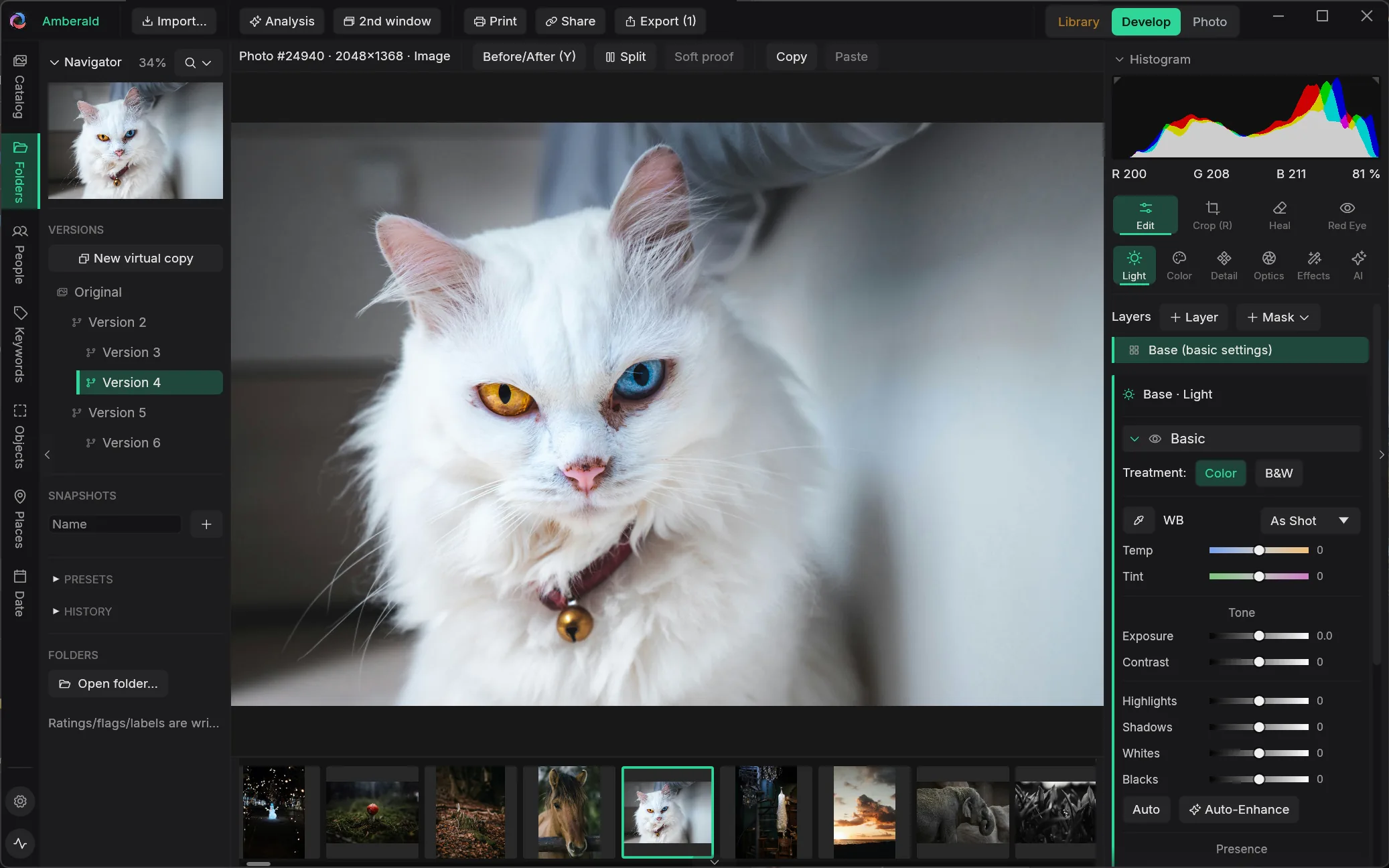Toggle Split view
Screen dimensions: 1389x868
(x=626, y=56)
